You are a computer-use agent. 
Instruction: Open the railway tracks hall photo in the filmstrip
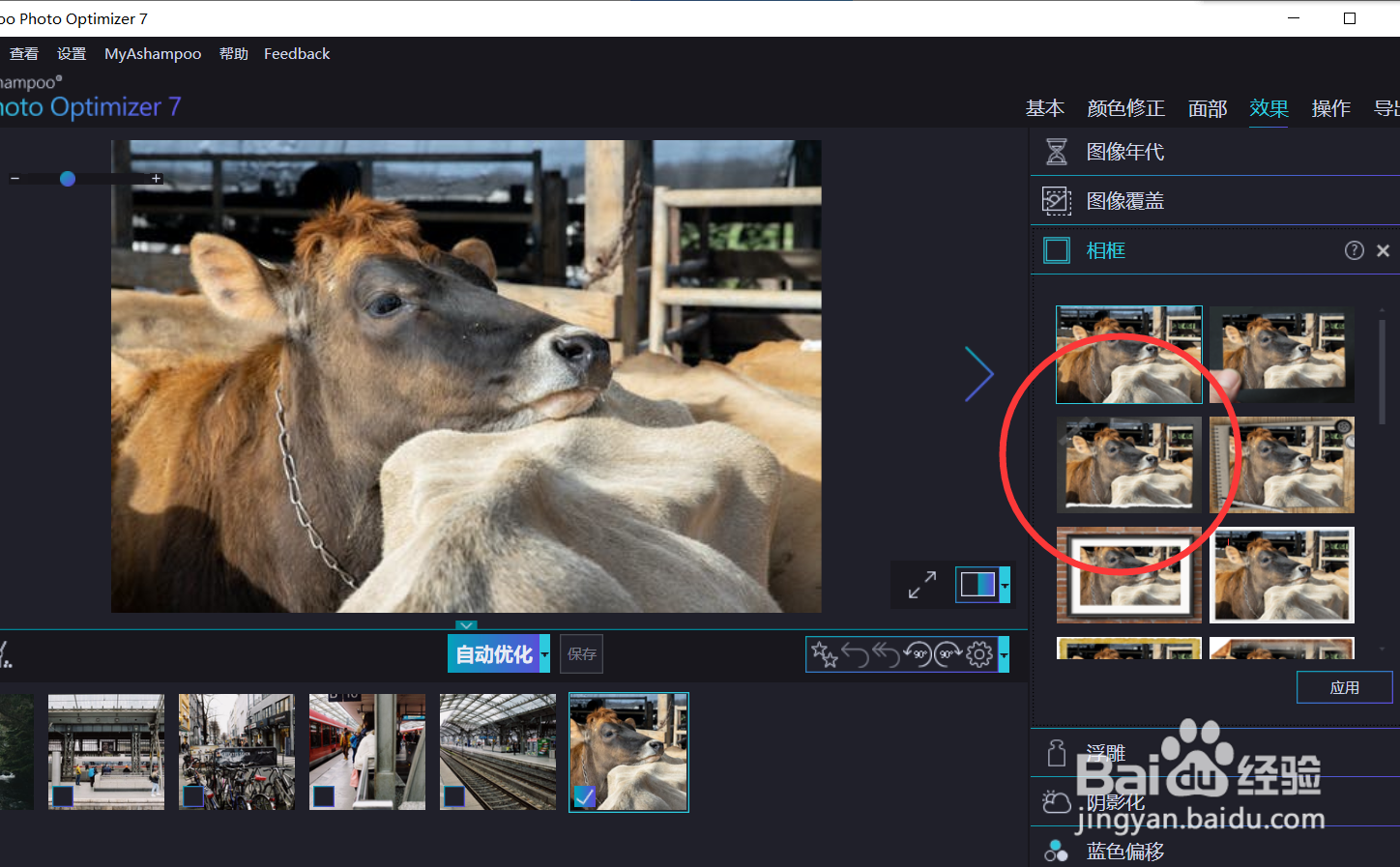point(498,752)
